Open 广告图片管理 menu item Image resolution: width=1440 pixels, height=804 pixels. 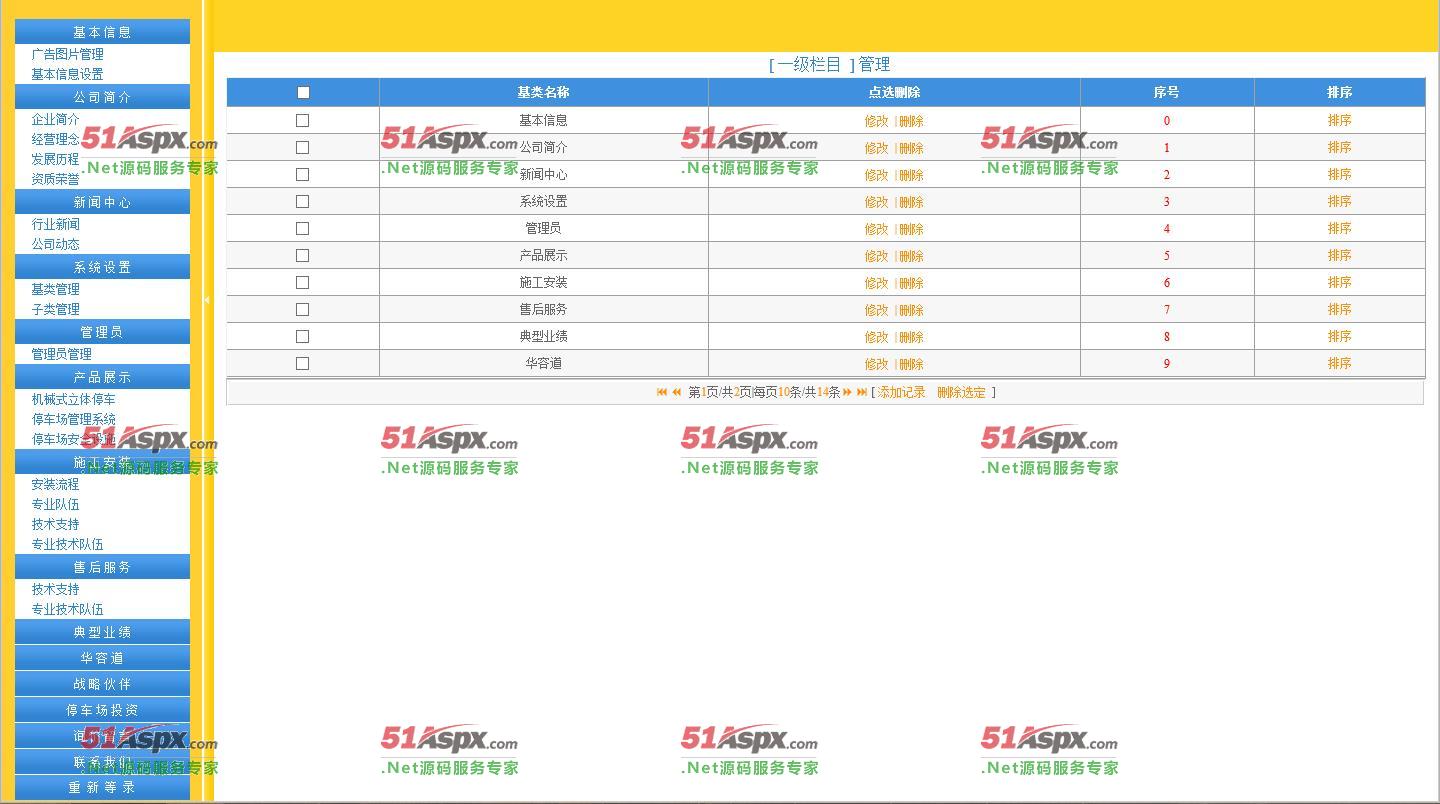(67, 54)
